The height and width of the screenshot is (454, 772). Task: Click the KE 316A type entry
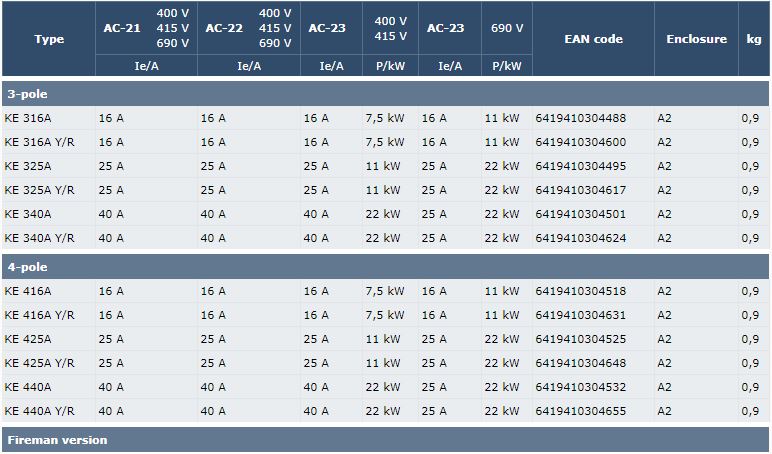(27, 118)
